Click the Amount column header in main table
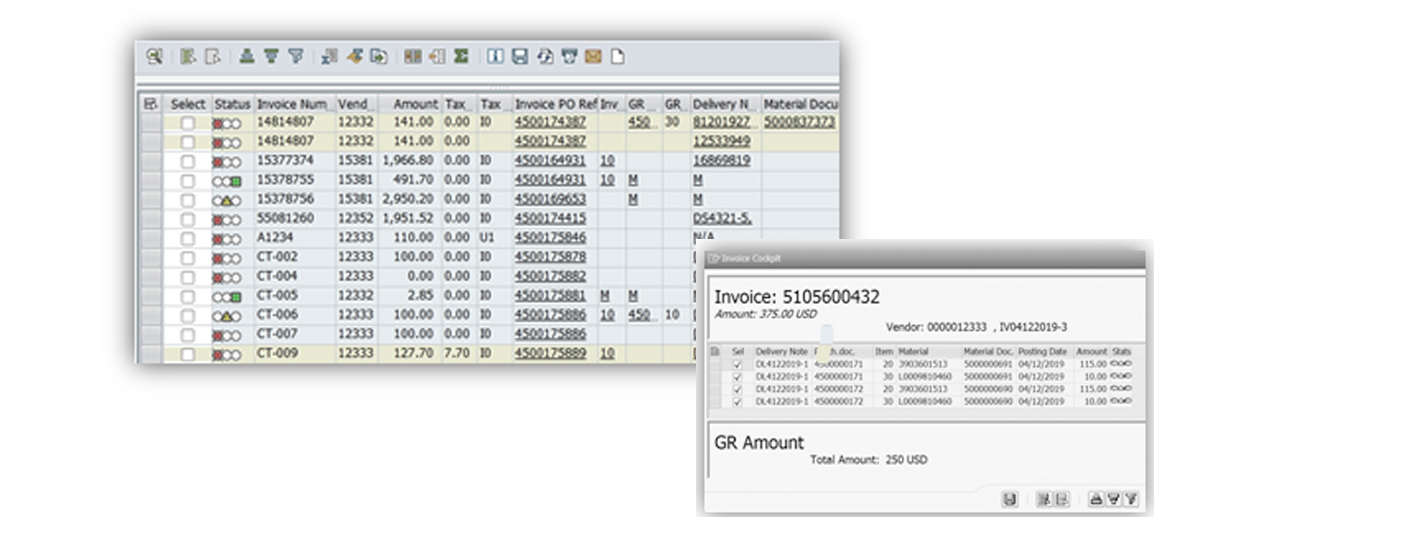The height and width of the screenshot is (550, 1420). click(x=411, y=104)
